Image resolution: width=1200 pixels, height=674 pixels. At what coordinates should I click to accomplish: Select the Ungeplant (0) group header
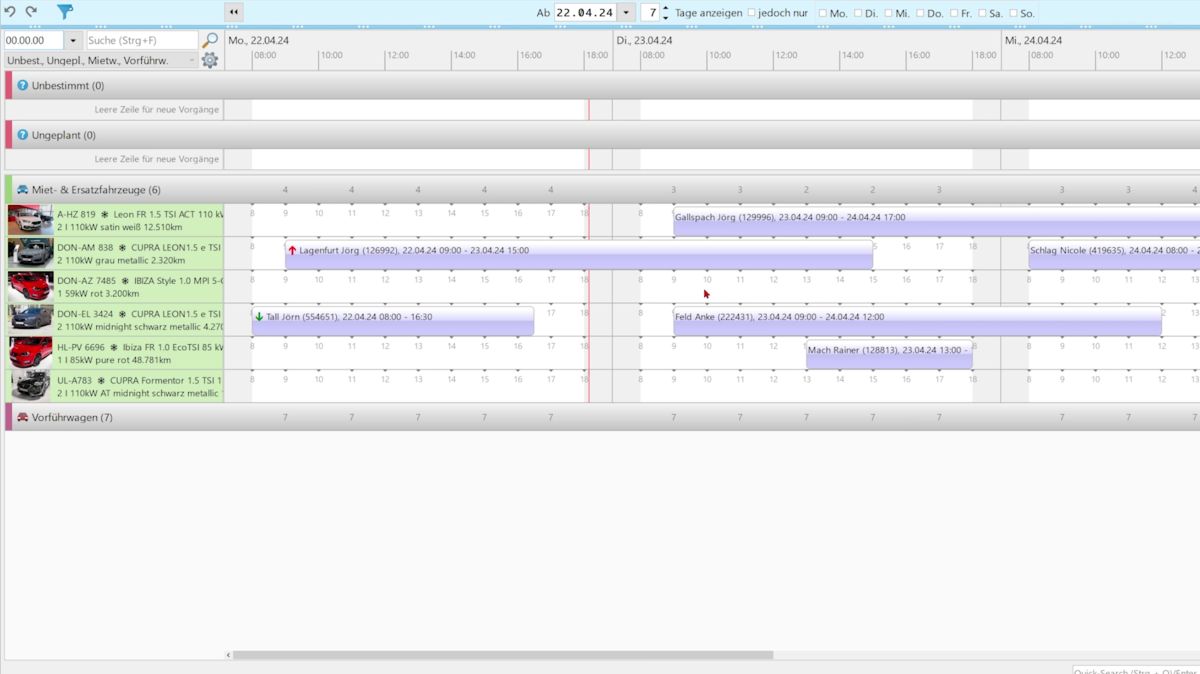tap(64, 135)
